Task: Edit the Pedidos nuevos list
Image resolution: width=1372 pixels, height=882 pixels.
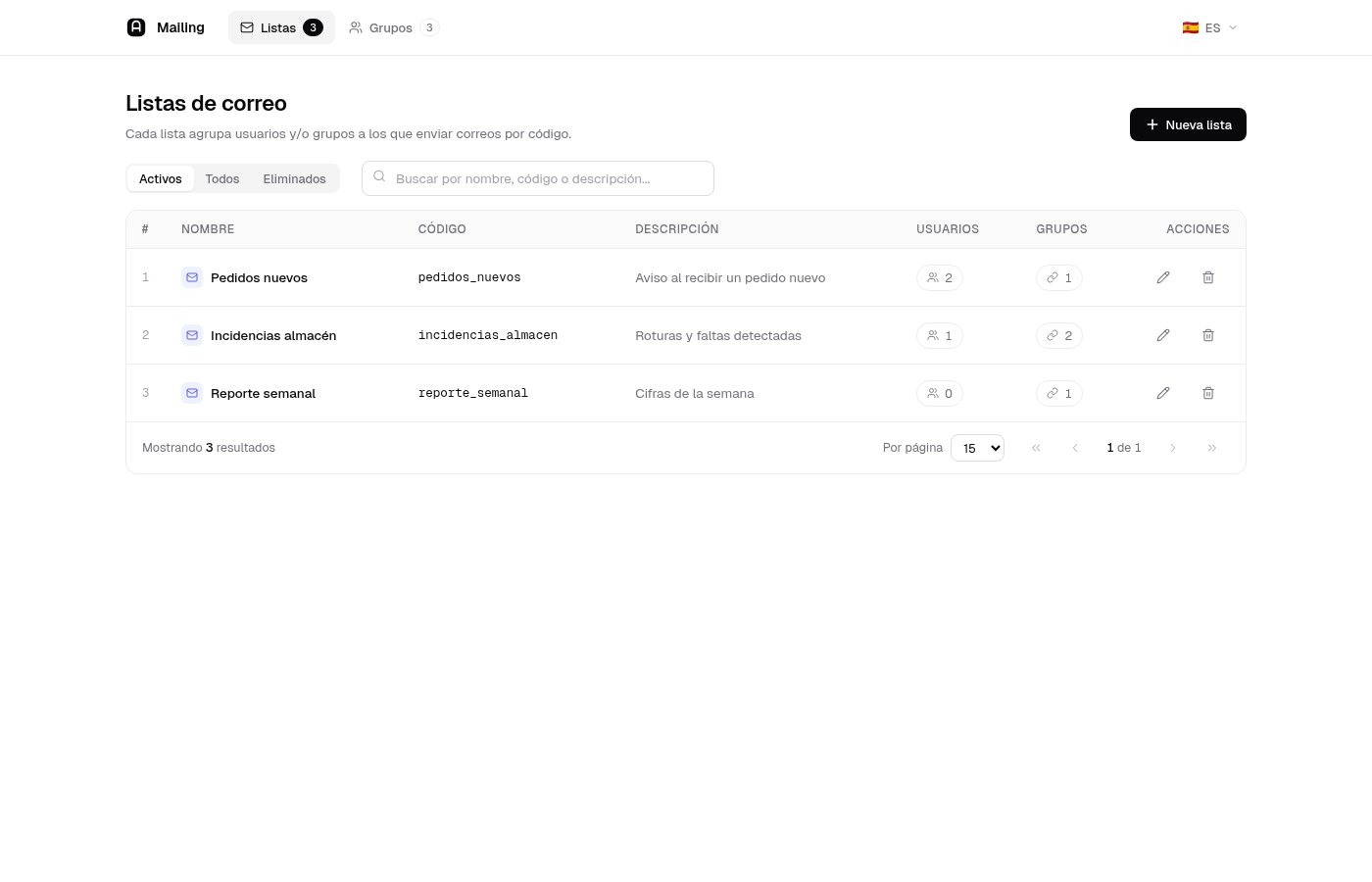Action: 1163,277
